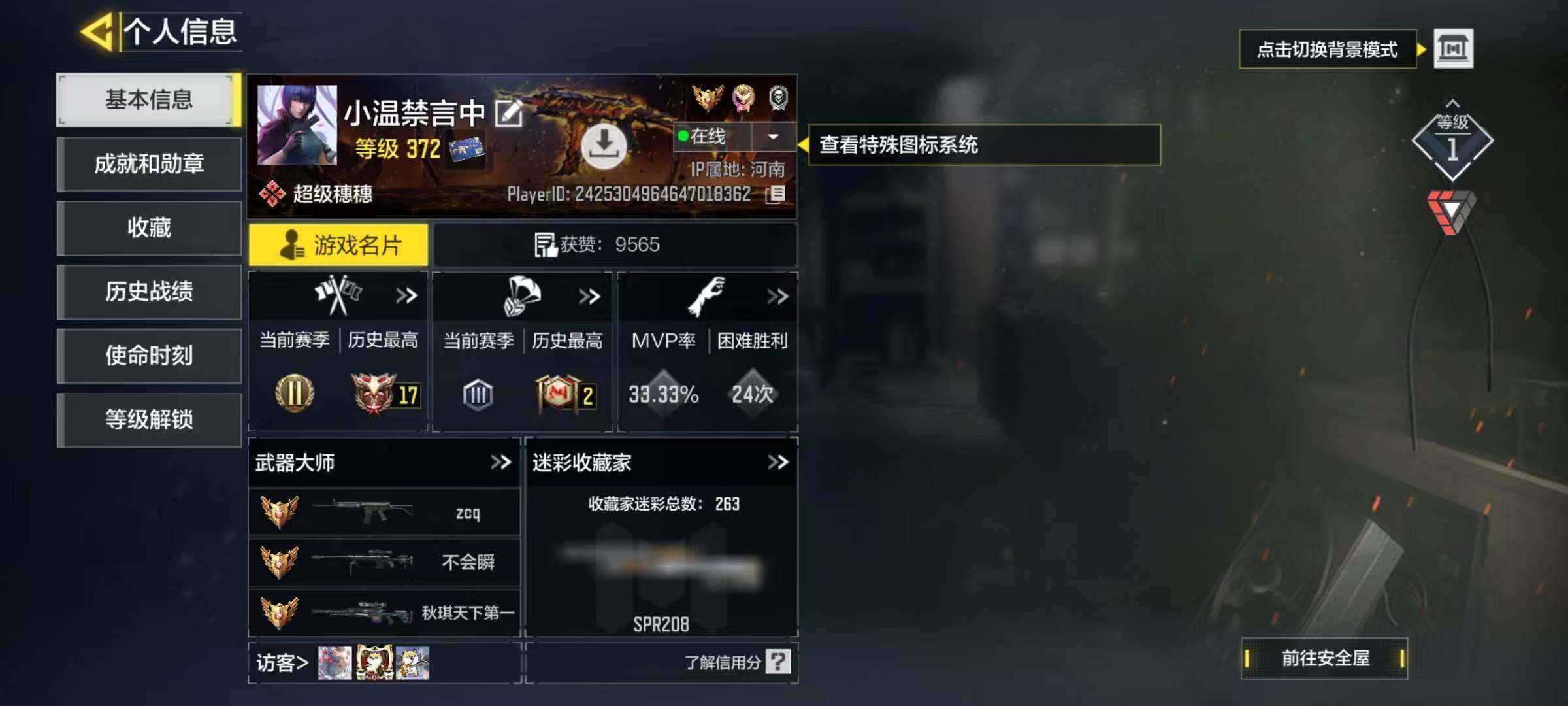1568x706 pixels.
Task: Select the 成就和勋章 tab
Action: coord(149,163)
